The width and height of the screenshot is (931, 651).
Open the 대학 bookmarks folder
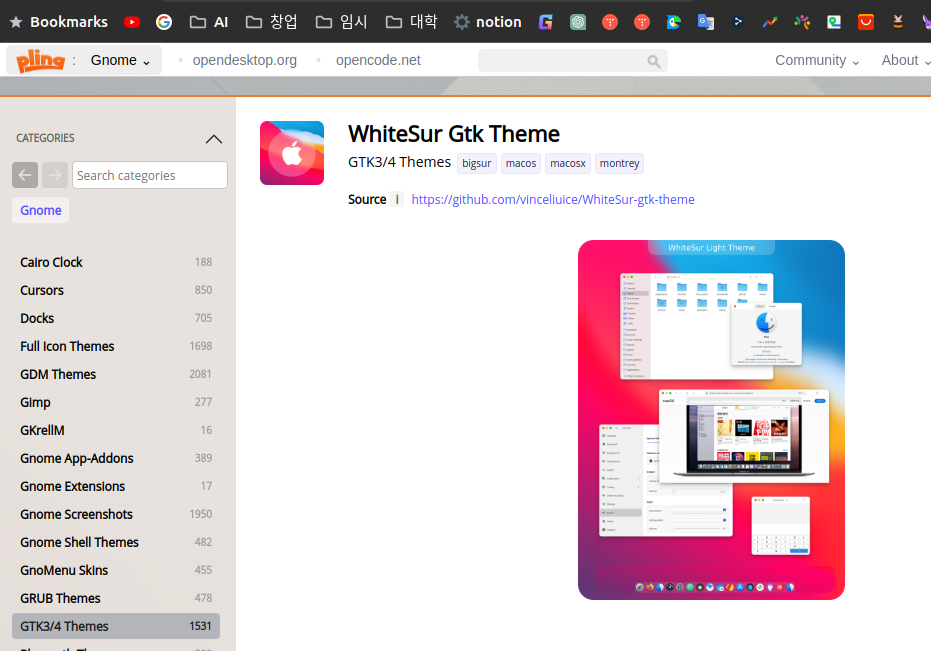tap(412, 22)
